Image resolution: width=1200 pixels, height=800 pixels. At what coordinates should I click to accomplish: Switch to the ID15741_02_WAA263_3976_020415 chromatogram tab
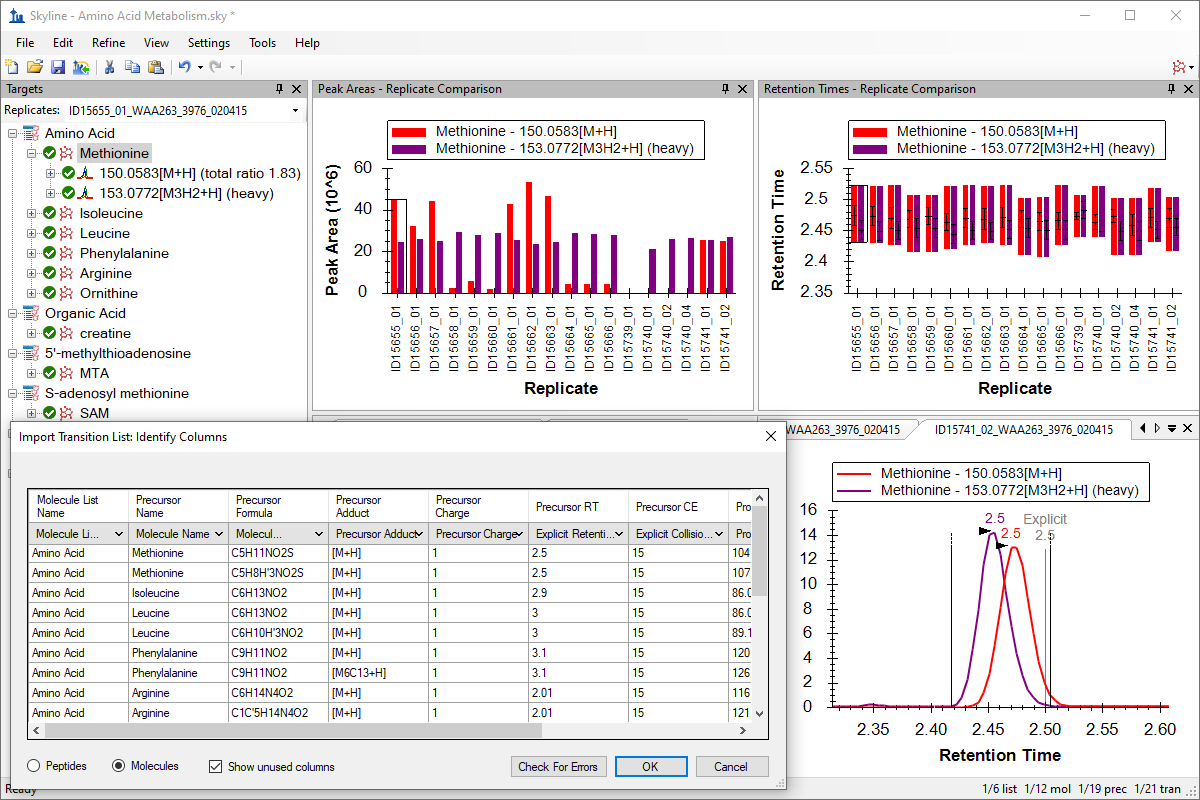coord(1023,429)
